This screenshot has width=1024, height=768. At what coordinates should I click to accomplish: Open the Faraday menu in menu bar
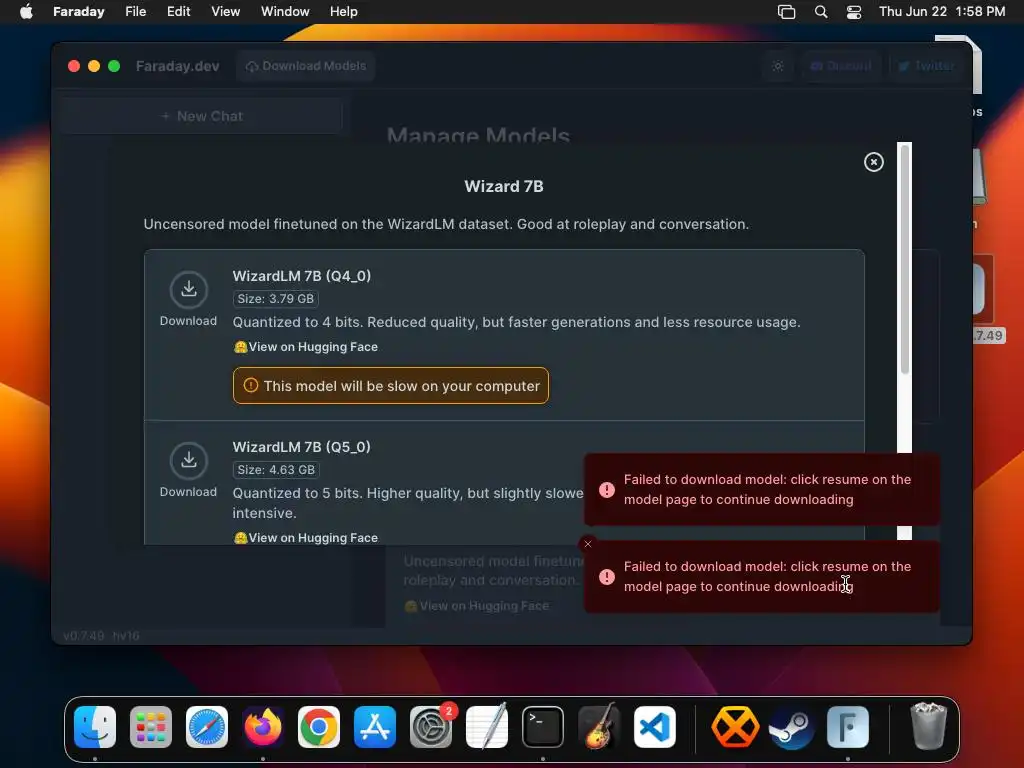[x=78, y=11]
